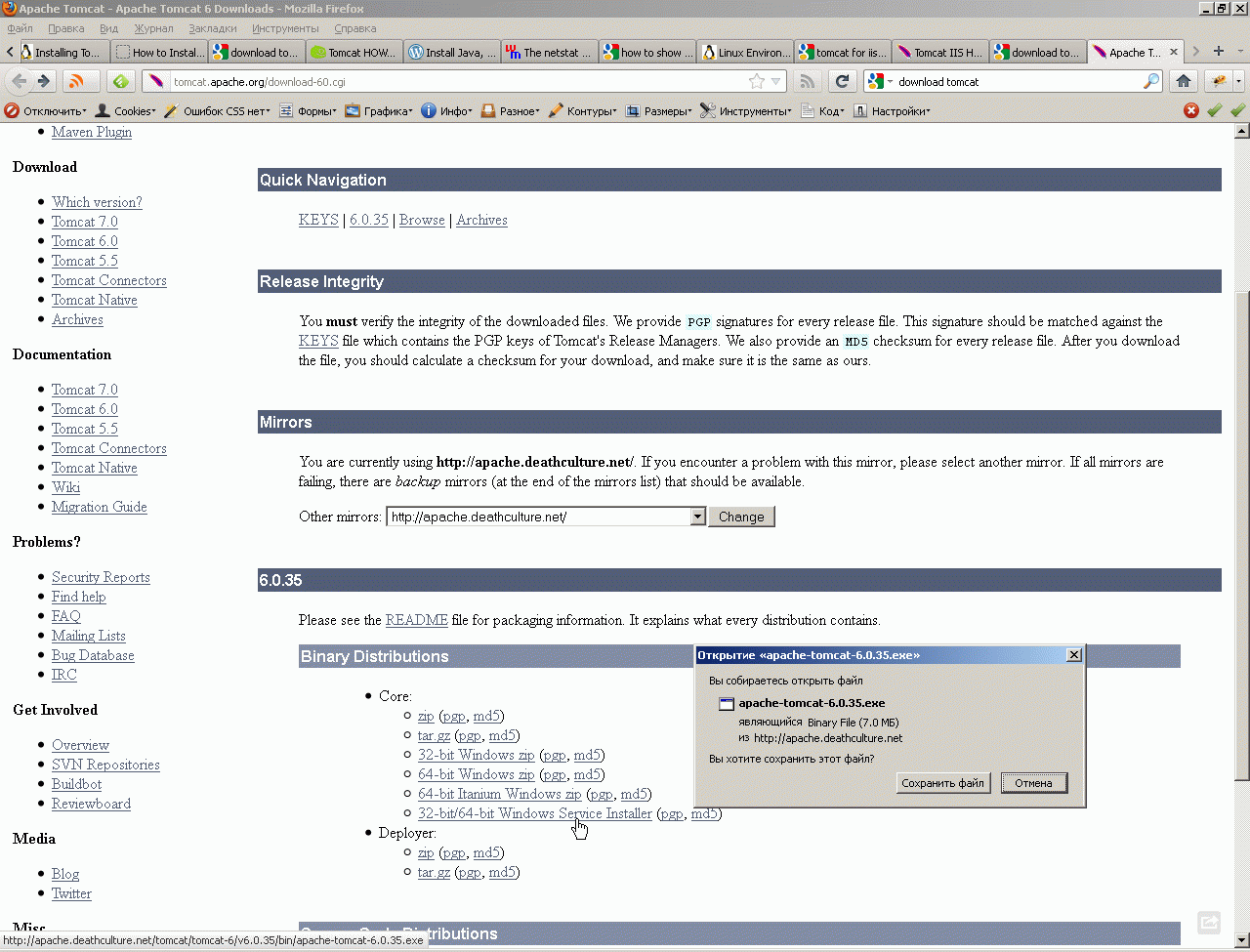Open the Разное developer toolbar menu
Viewport: 1250px width, 952px height.
510,111
